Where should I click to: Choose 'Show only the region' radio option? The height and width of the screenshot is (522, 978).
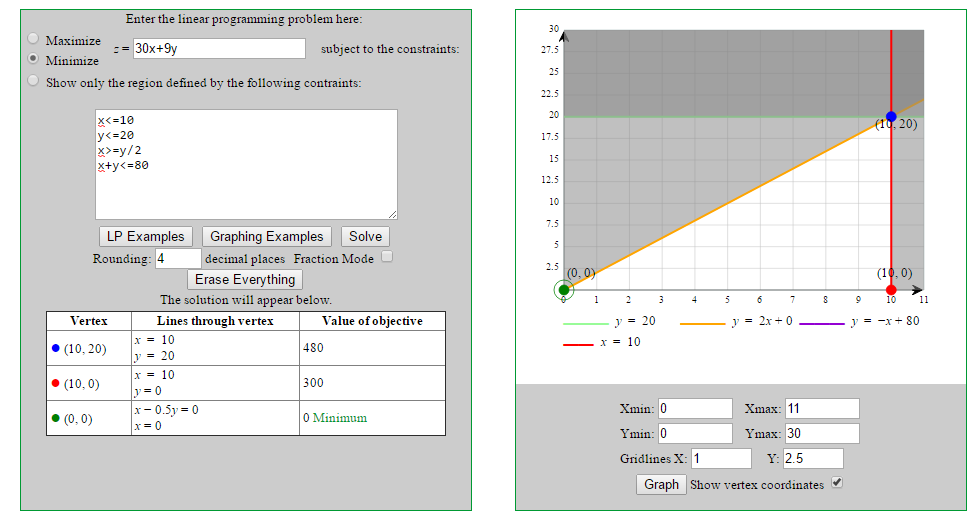(33, 81)
